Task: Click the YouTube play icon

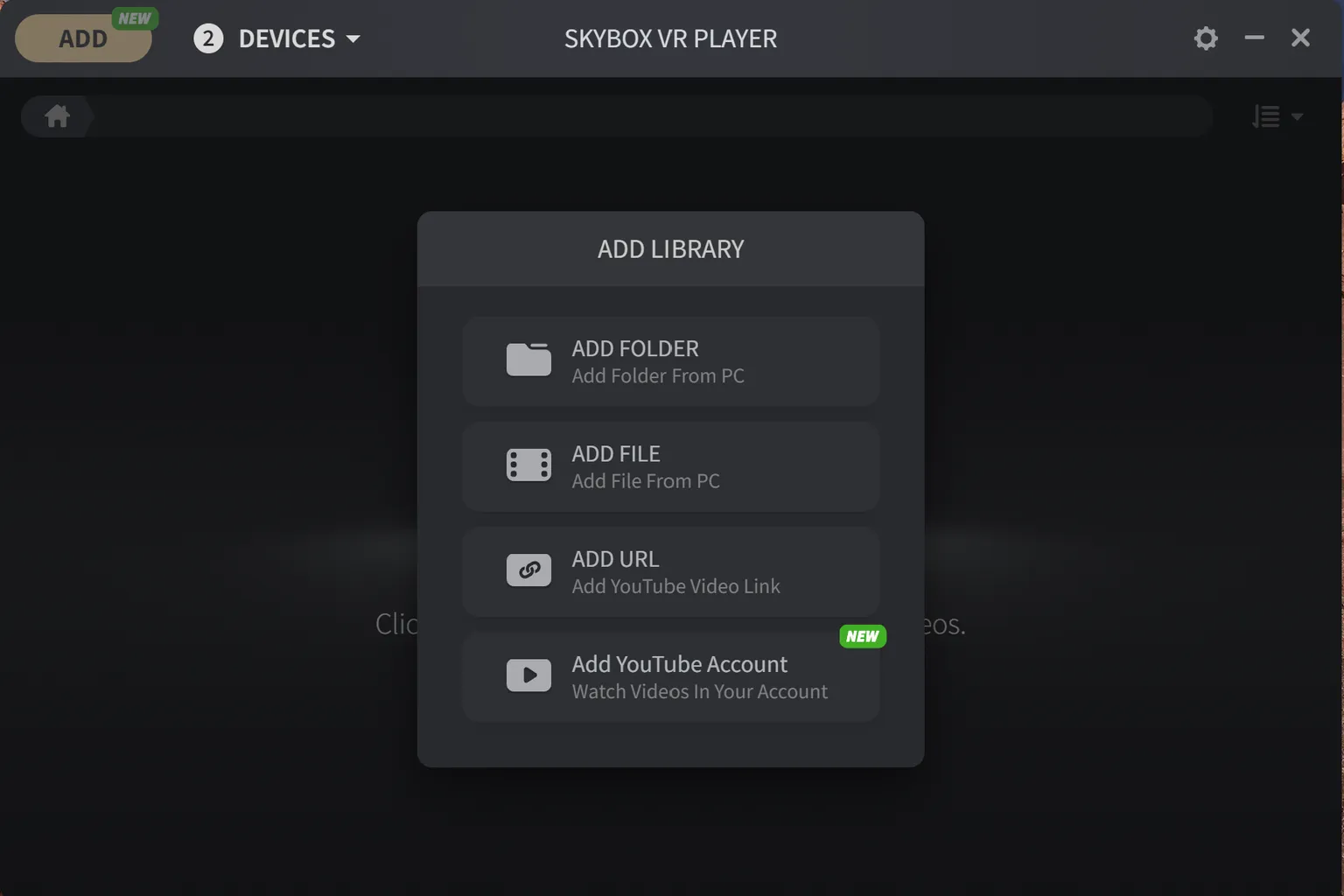Action: [x=528, y=675]
